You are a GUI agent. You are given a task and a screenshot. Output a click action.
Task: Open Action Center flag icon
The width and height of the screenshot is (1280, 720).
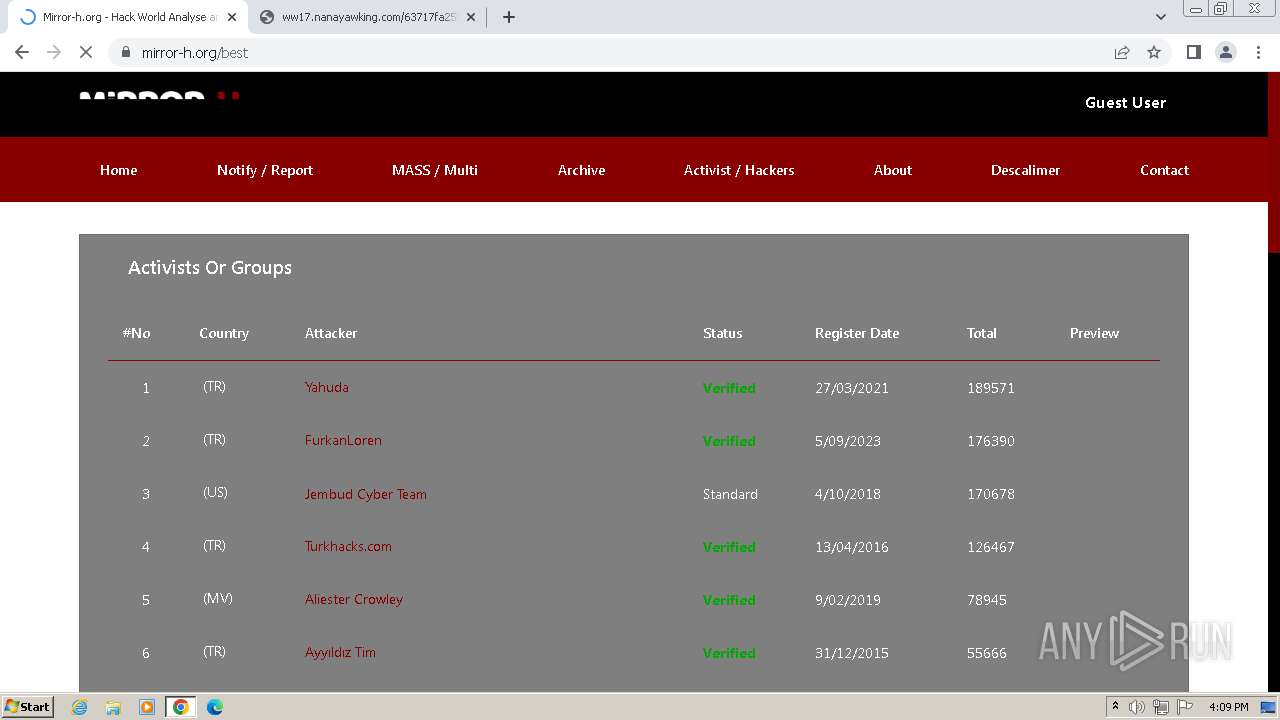click(x=1185, y=707)
